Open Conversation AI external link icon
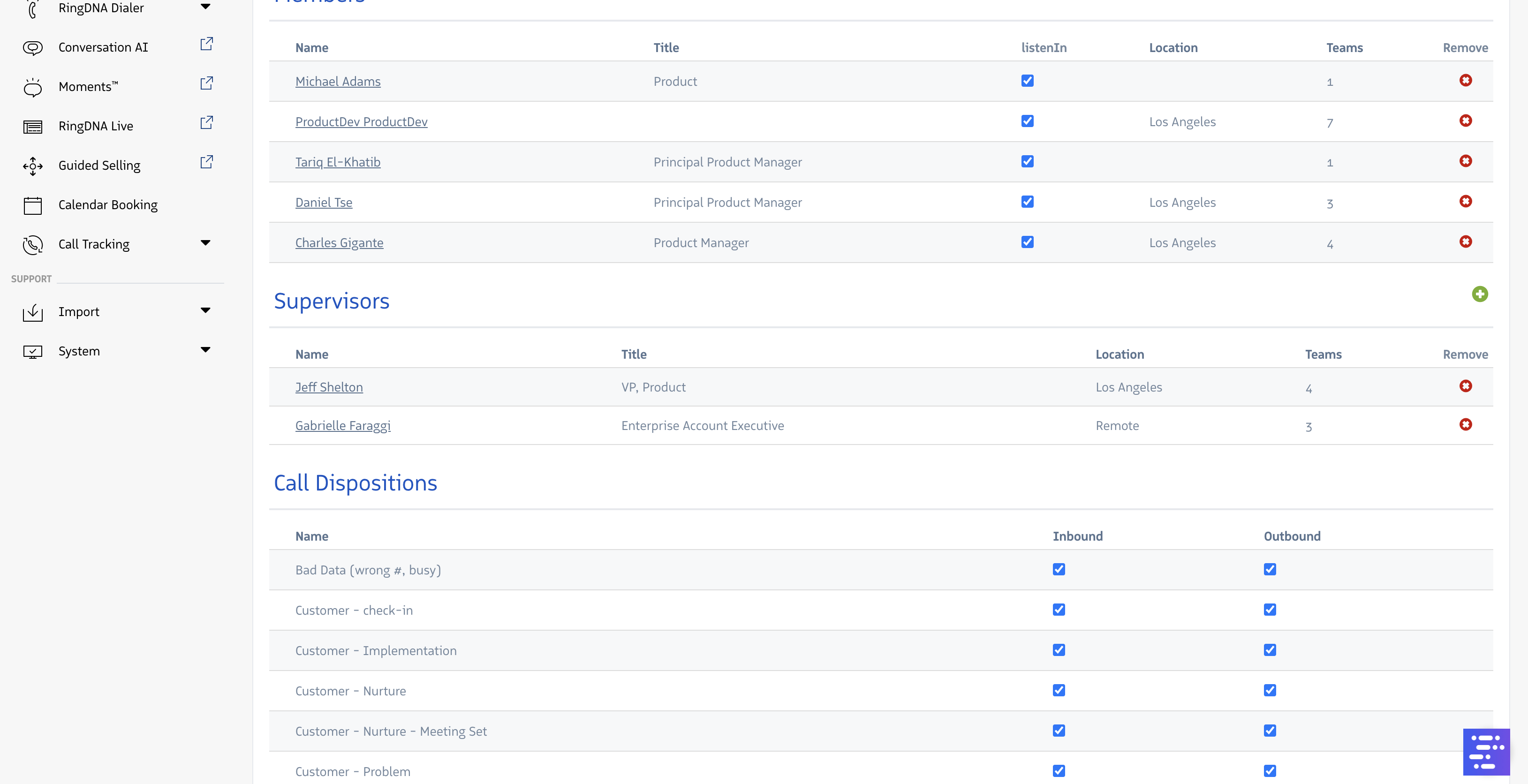1528x784 pixels. click(x=206, y=44)
